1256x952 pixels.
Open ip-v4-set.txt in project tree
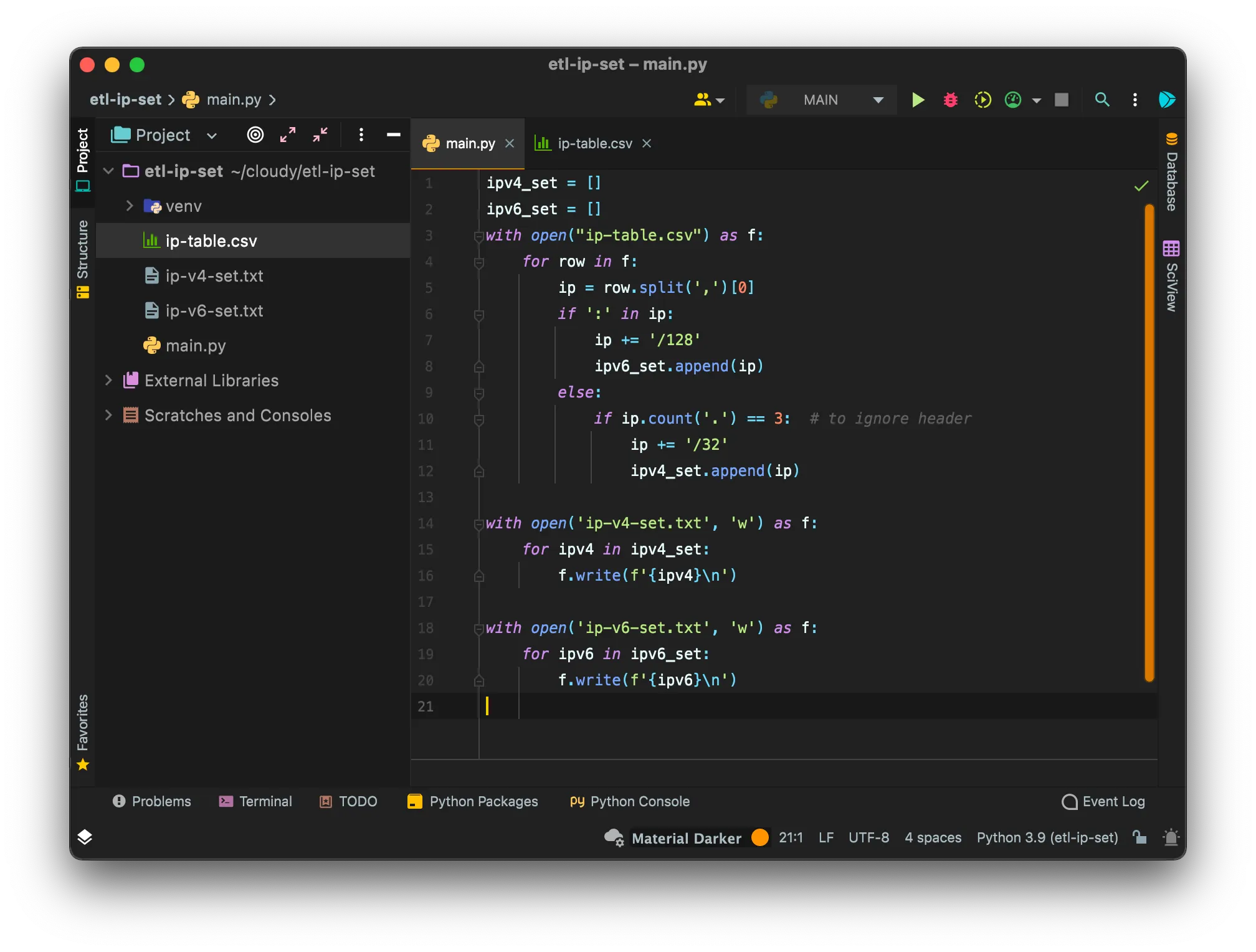click(214, 275)
